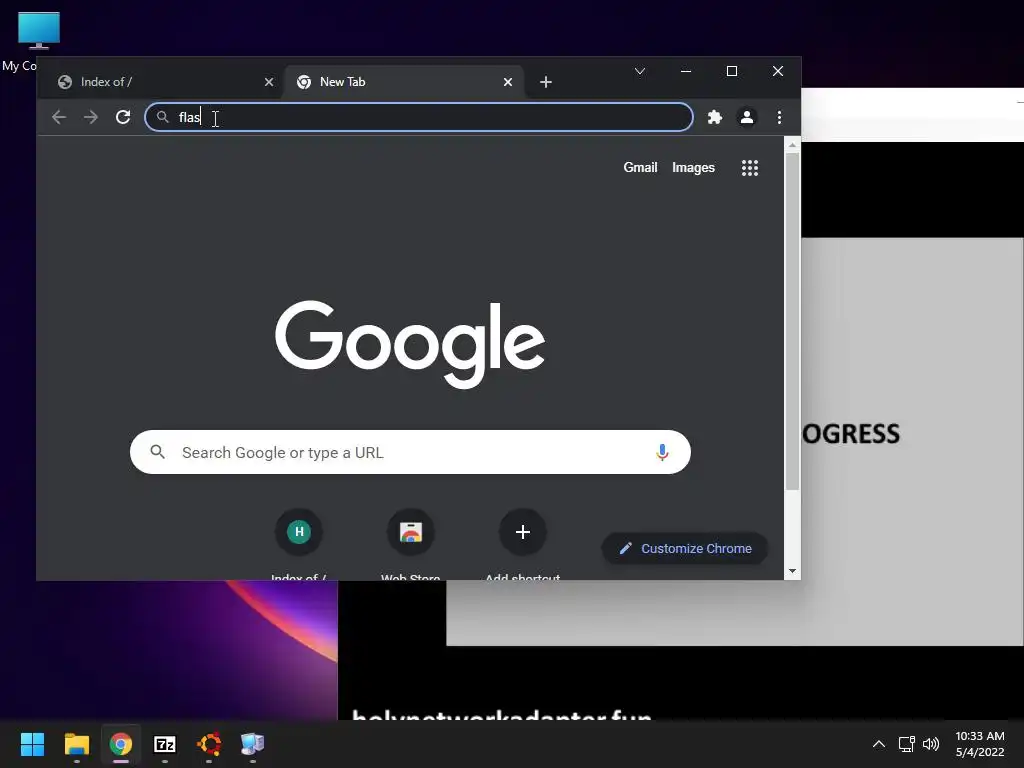Close the New Tab tab
This screenshot has height=768, width=1024.
coord(507,82)
